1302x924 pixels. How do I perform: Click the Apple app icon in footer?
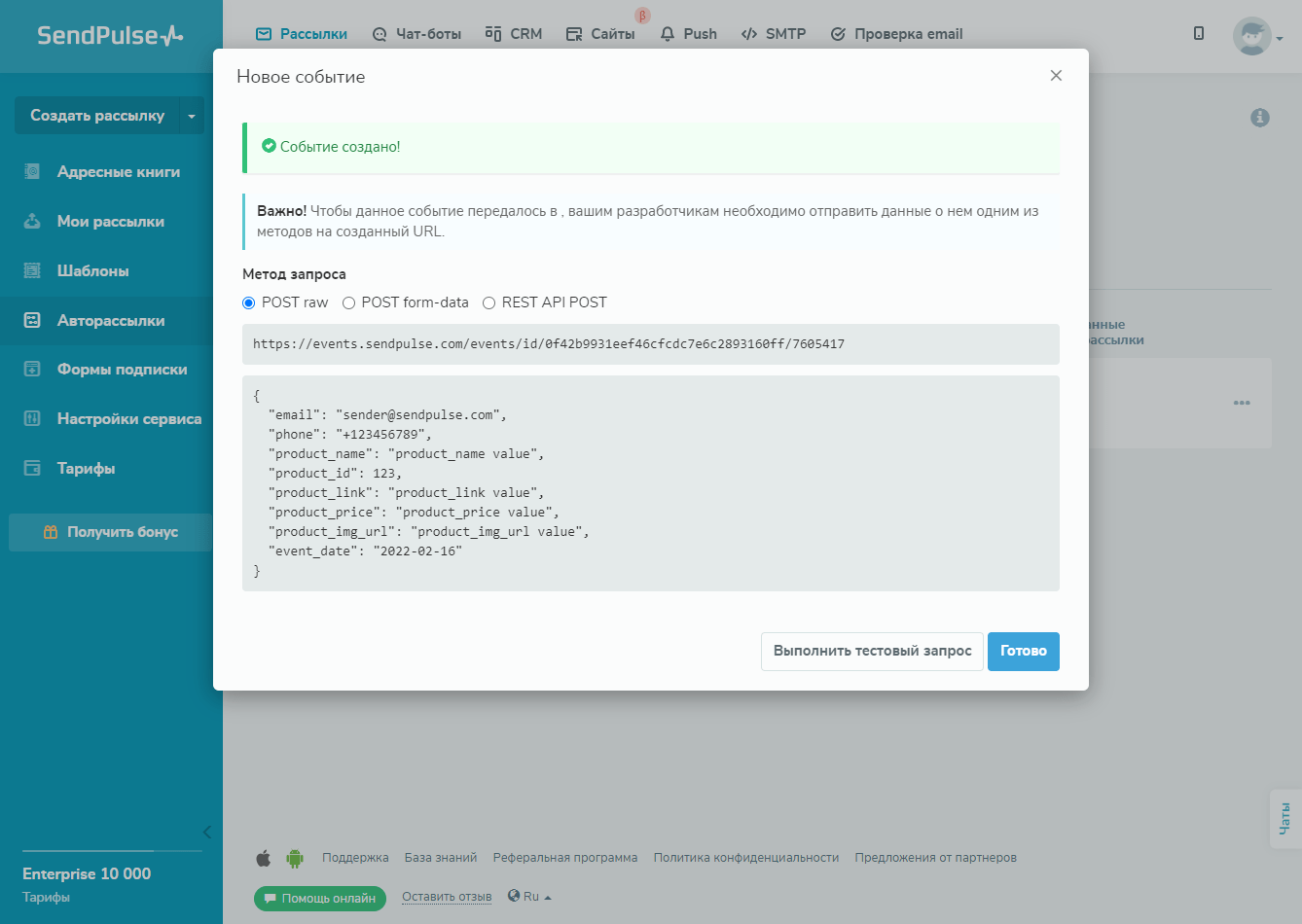pos(263,858)
